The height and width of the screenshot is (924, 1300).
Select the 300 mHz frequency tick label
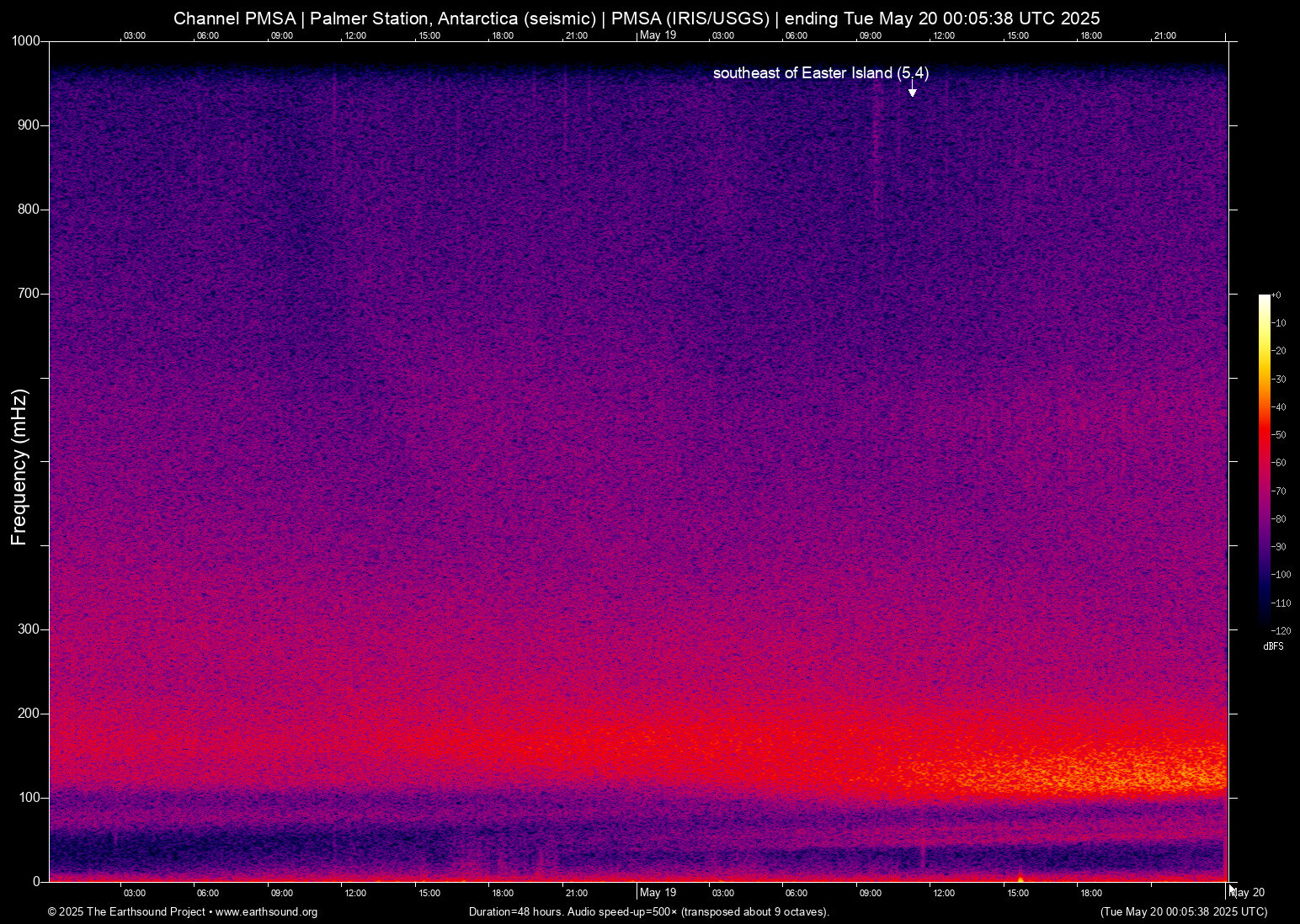pos(29,629)
